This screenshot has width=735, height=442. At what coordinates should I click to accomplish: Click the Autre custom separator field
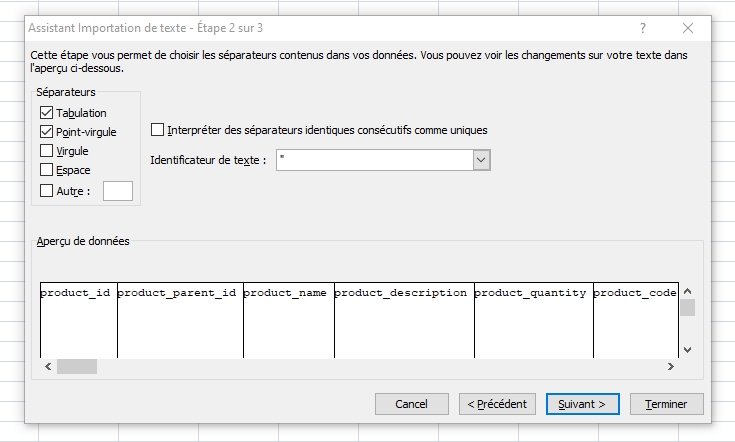click(x=118, y=191)
